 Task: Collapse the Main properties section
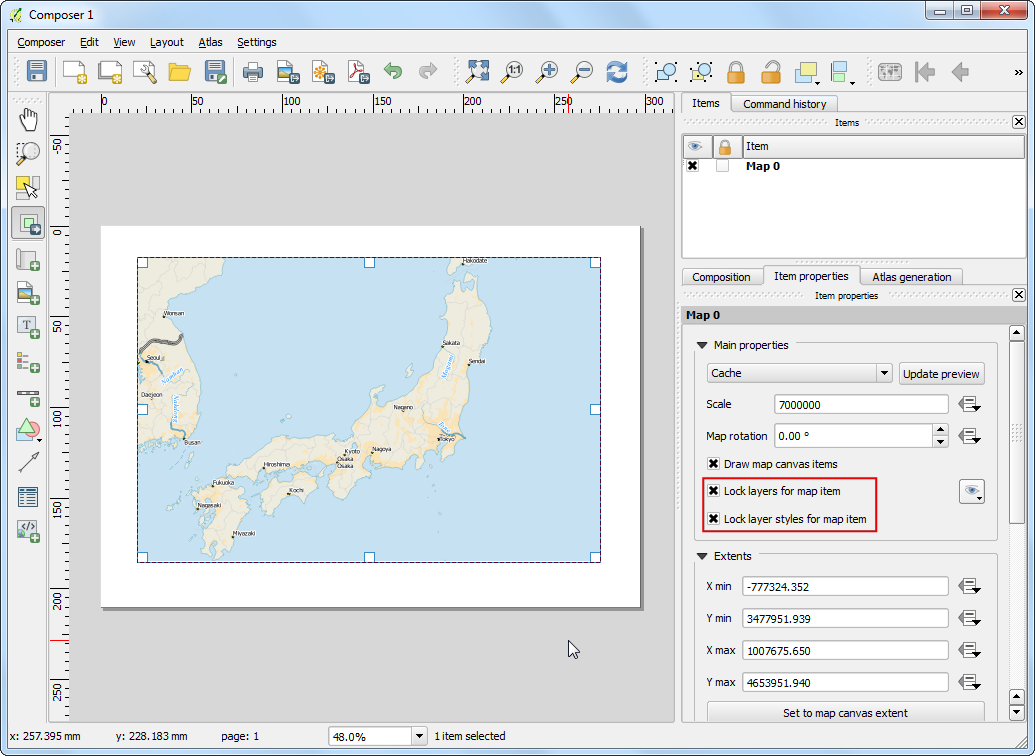tap(701, 345)
